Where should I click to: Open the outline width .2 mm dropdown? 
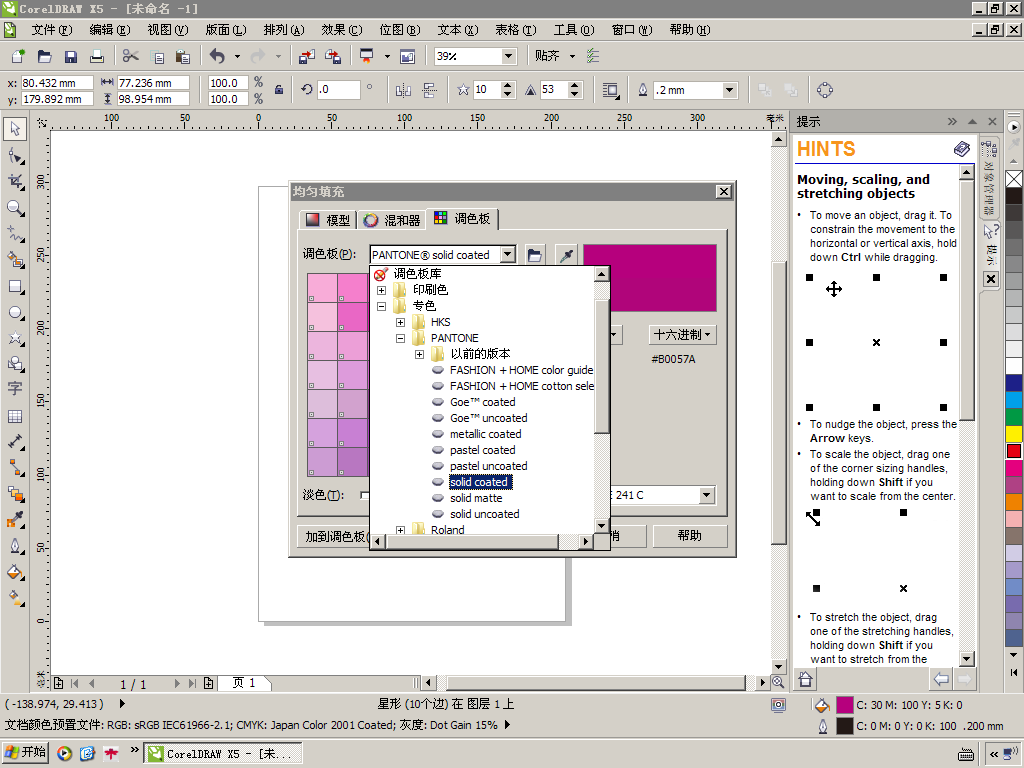(729, 90)
